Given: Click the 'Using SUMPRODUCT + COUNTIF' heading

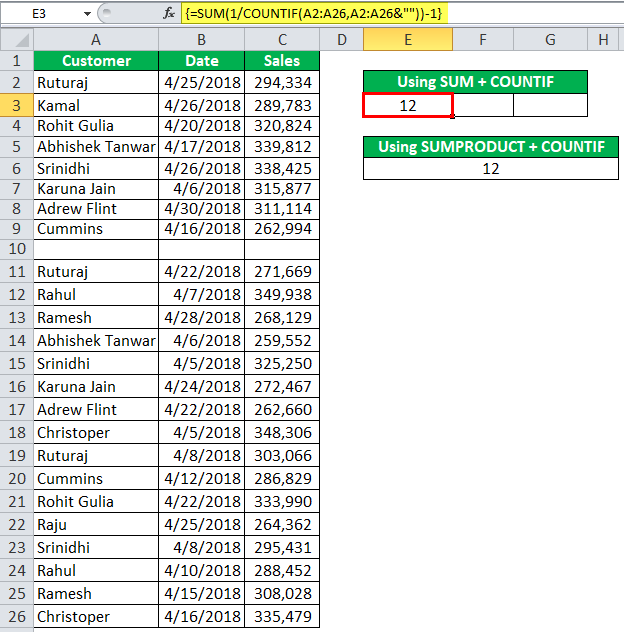Looking at the screenshot, I should click(491, 147).
